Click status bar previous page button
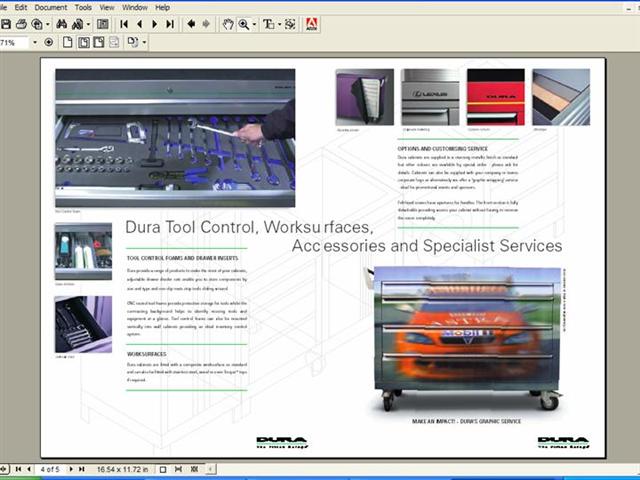The height and width of the screenshot is (480, 640). tap(29, 469)
